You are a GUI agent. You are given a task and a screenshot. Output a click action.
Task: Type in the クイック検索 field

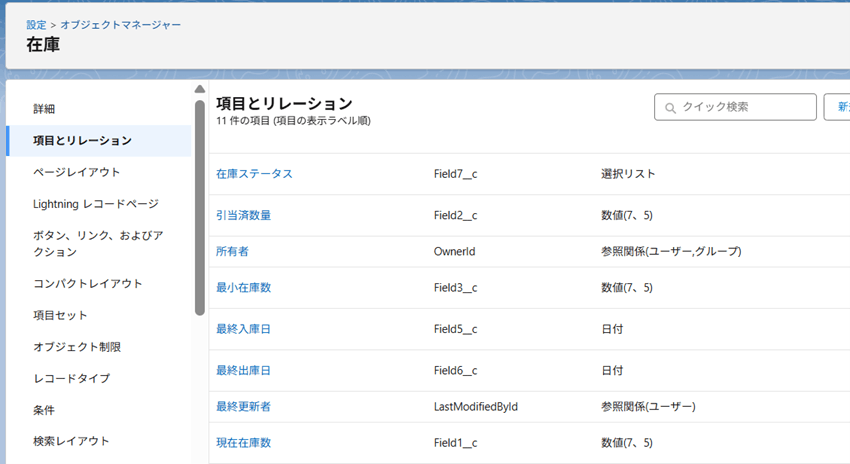pyautogui.click(x=745, y=107)
